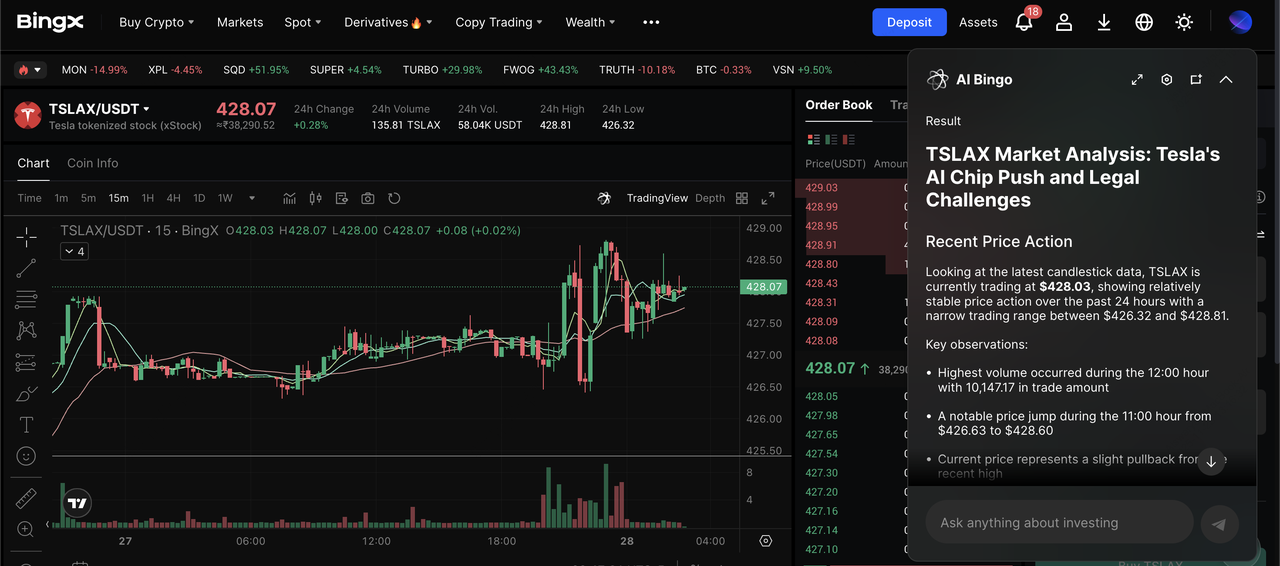Toggle light/dark theme with sun icon
This screenshot has height=566, width=1280.
pyautogui.click(x=1184, y=22)
